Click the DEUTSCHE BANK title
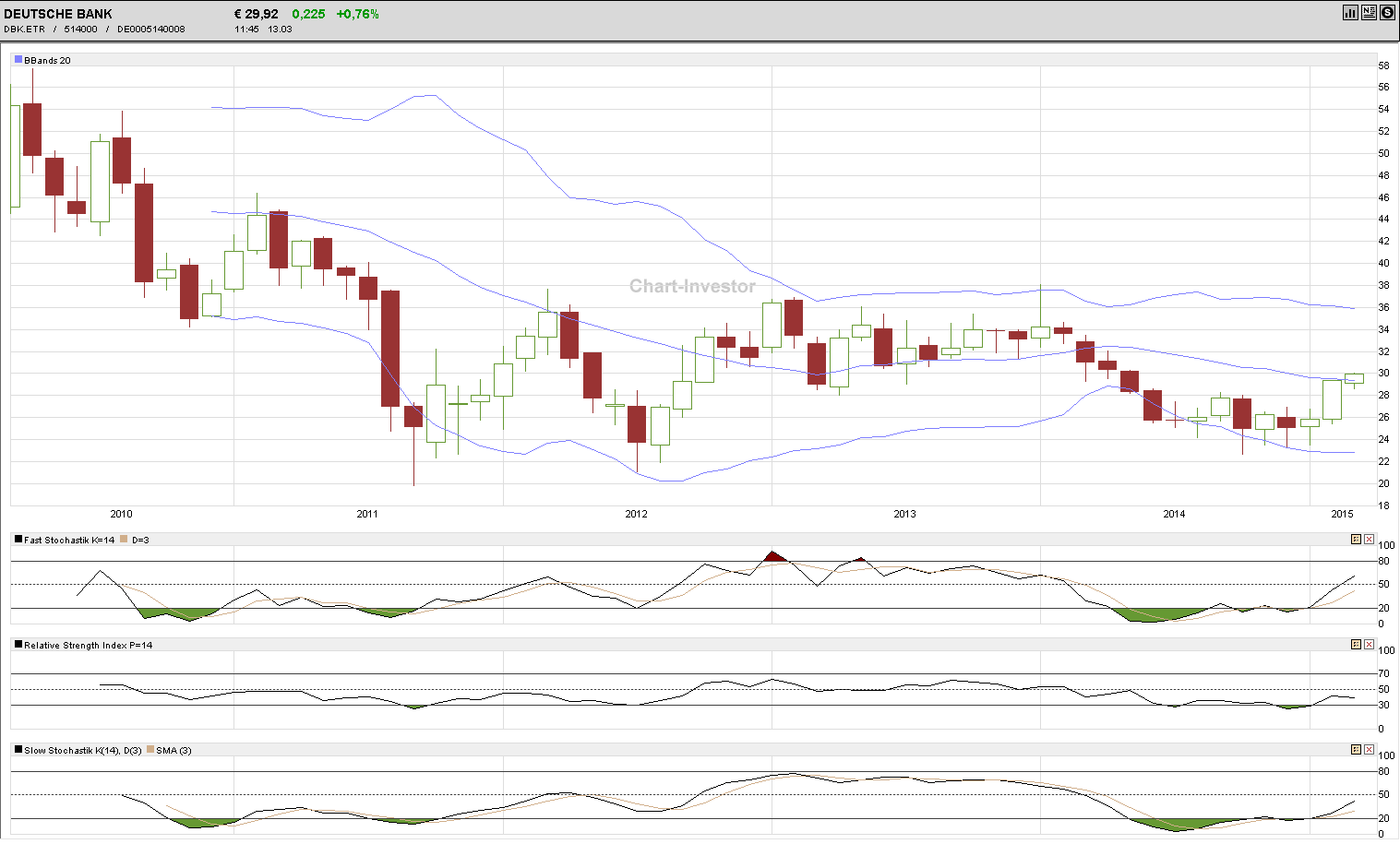The height and width of the screenshot is (844, 1400). pyautogui.click(x=58, y=14)
